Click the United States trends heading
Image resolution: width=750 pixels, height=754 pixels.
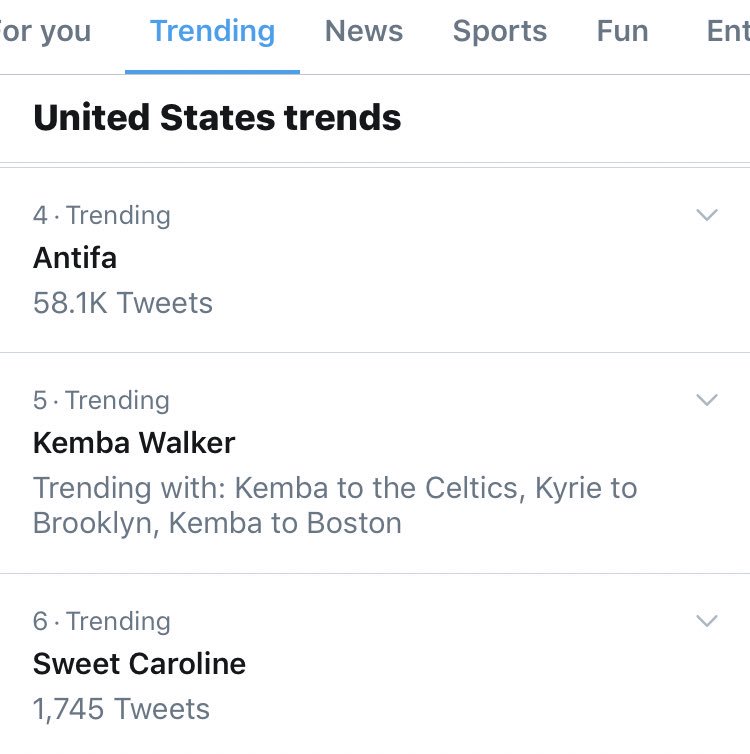[217, 118]
